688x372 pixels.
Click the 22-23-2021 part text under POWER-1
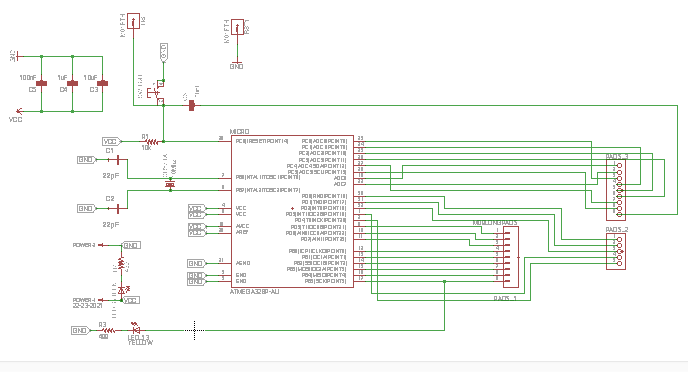(87, 305)
